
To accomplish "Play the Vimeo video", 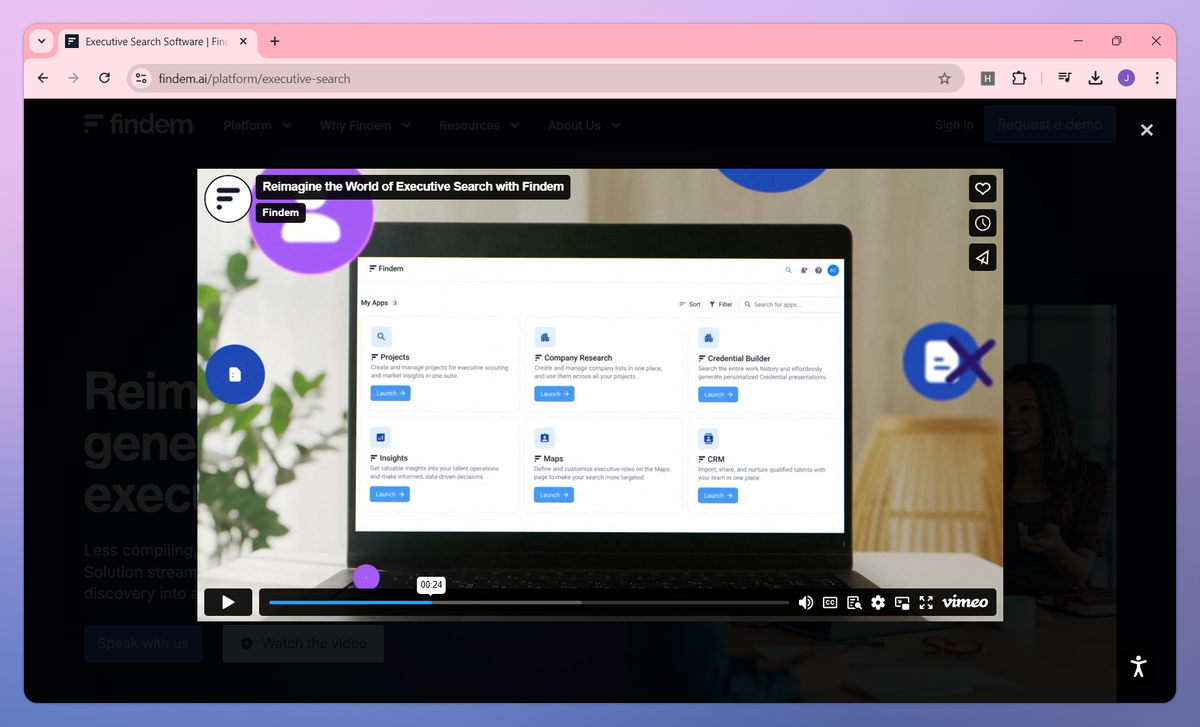I will (x=228, y=602).
